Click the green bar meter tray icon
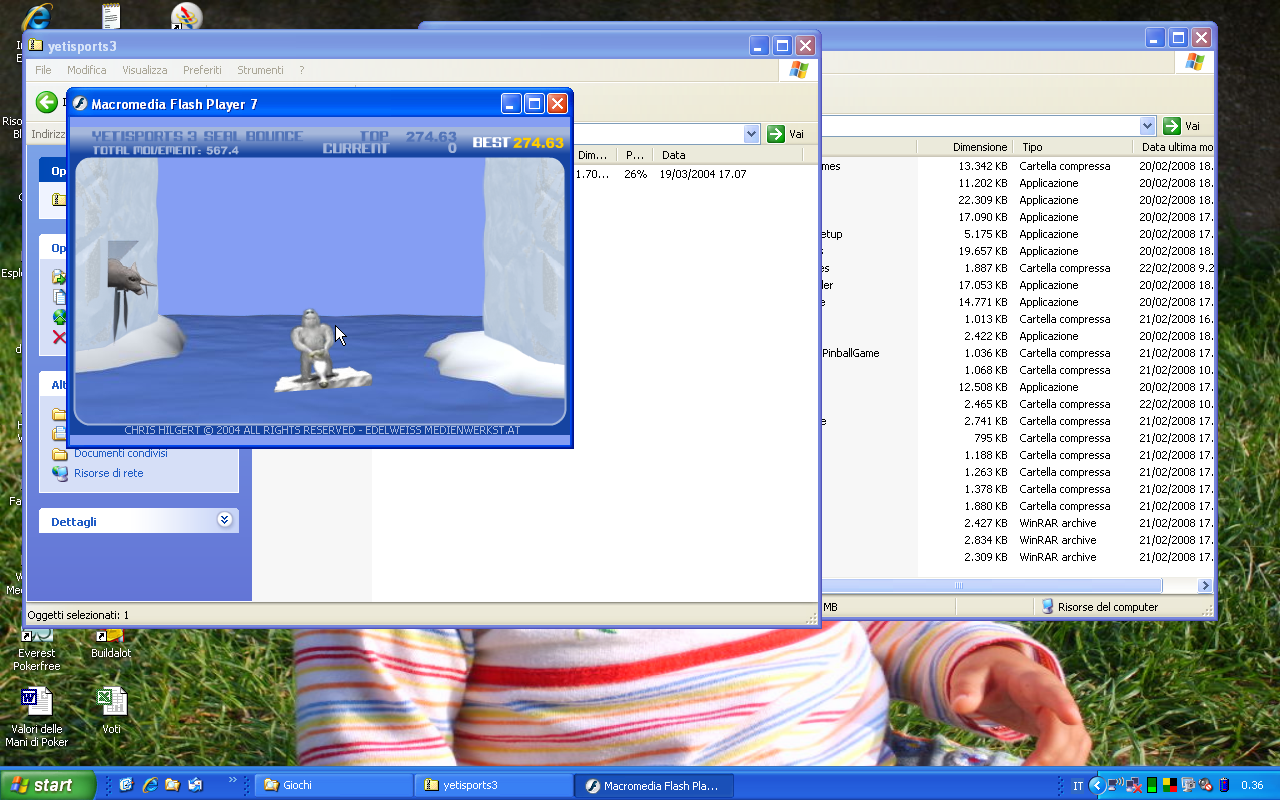Screen dimensions: 1280x800 (1152, 785)
